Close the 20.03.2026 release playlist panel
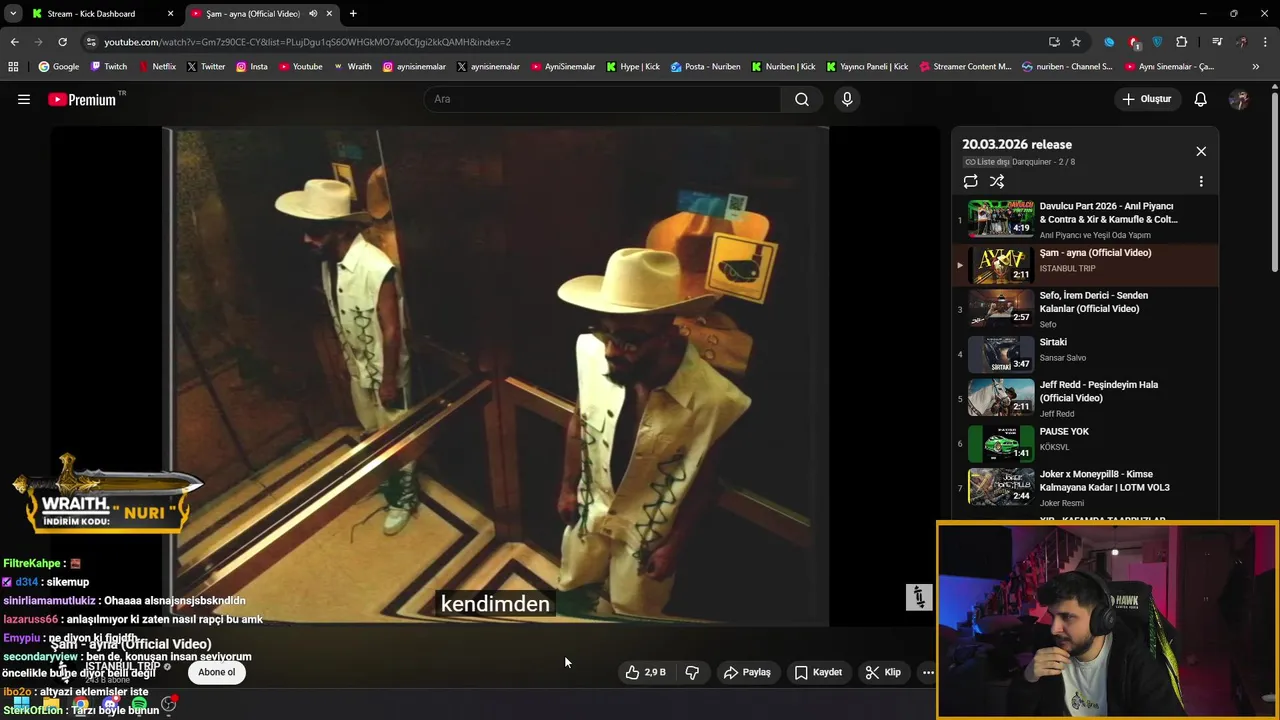 pyautogui.click(x=1201, y=151)
